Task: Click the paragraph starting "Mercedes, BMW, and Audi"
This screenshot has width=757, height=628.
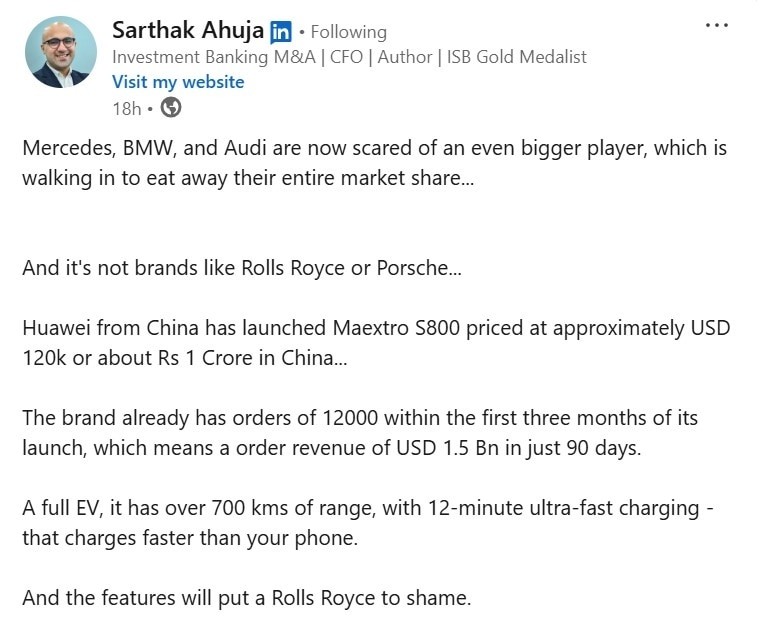Action: point(374,163)
